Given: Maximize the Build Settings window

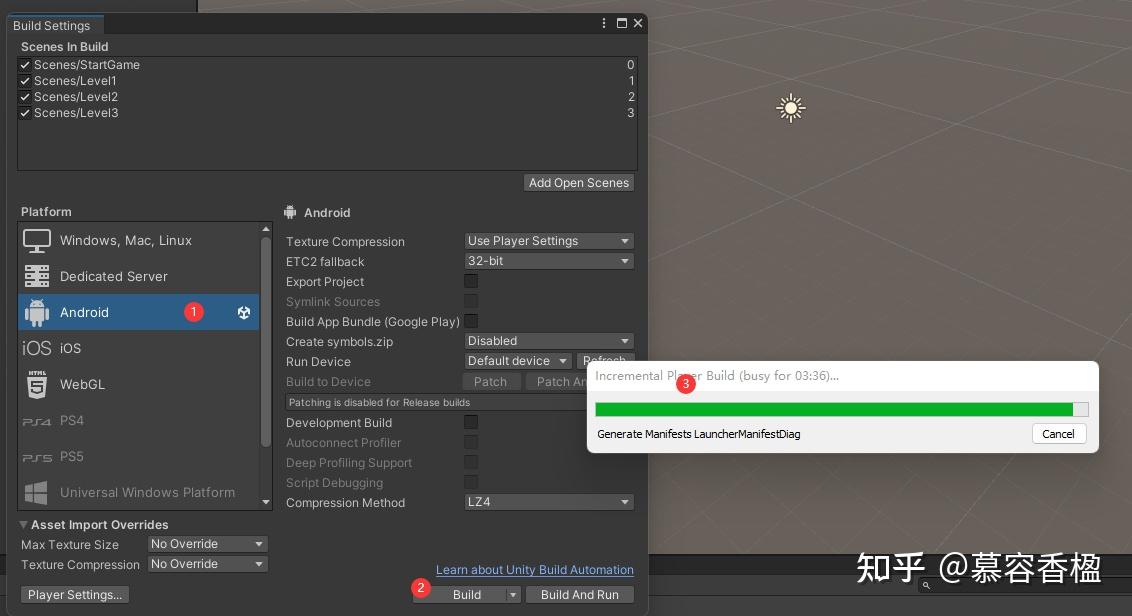Looking at the screenshot, I should click(622, 23).
